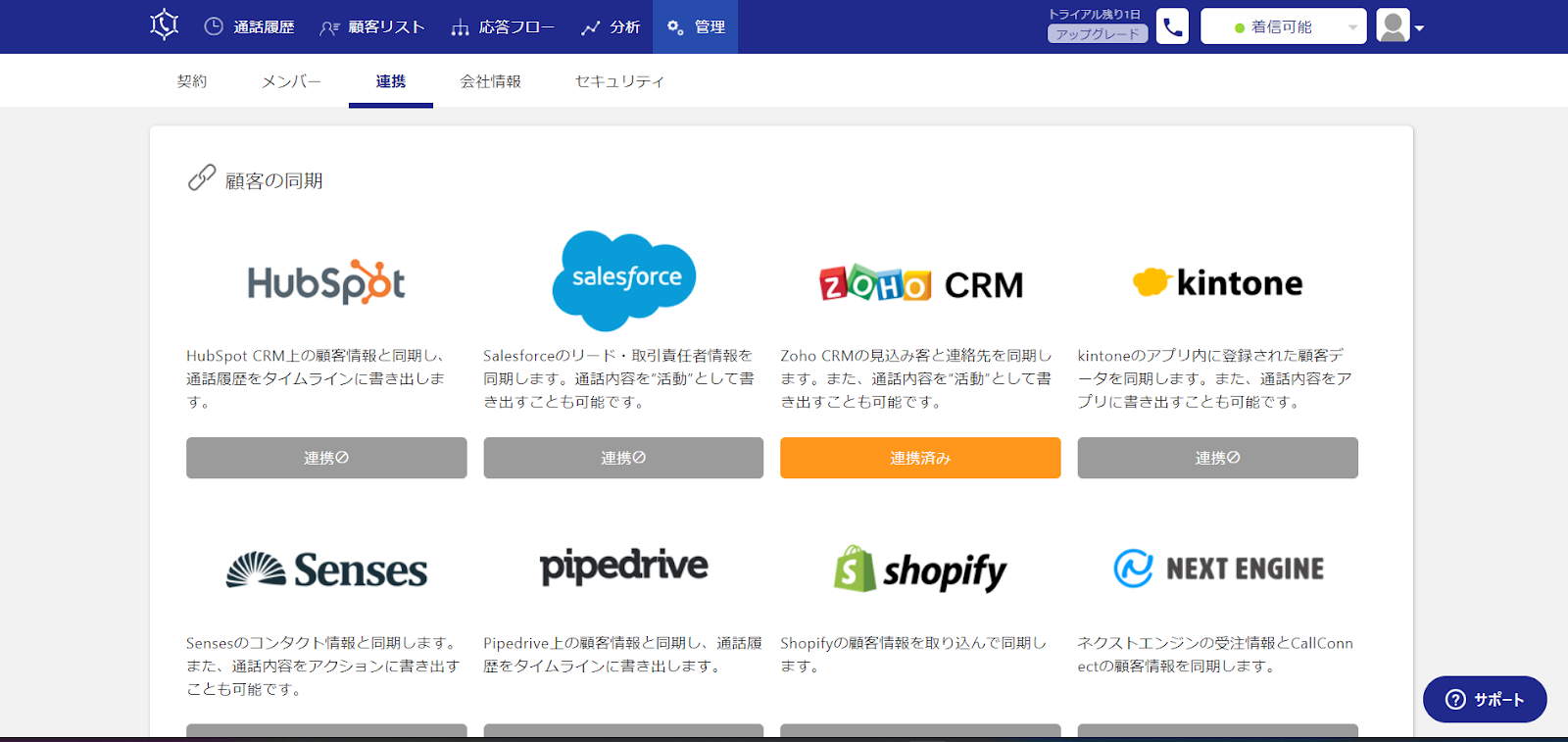Image resolution: width=1568 pixels, height=742 pixels.
Task: Click the トライアル残り1日 trial notice
Action: [1095, 14]
